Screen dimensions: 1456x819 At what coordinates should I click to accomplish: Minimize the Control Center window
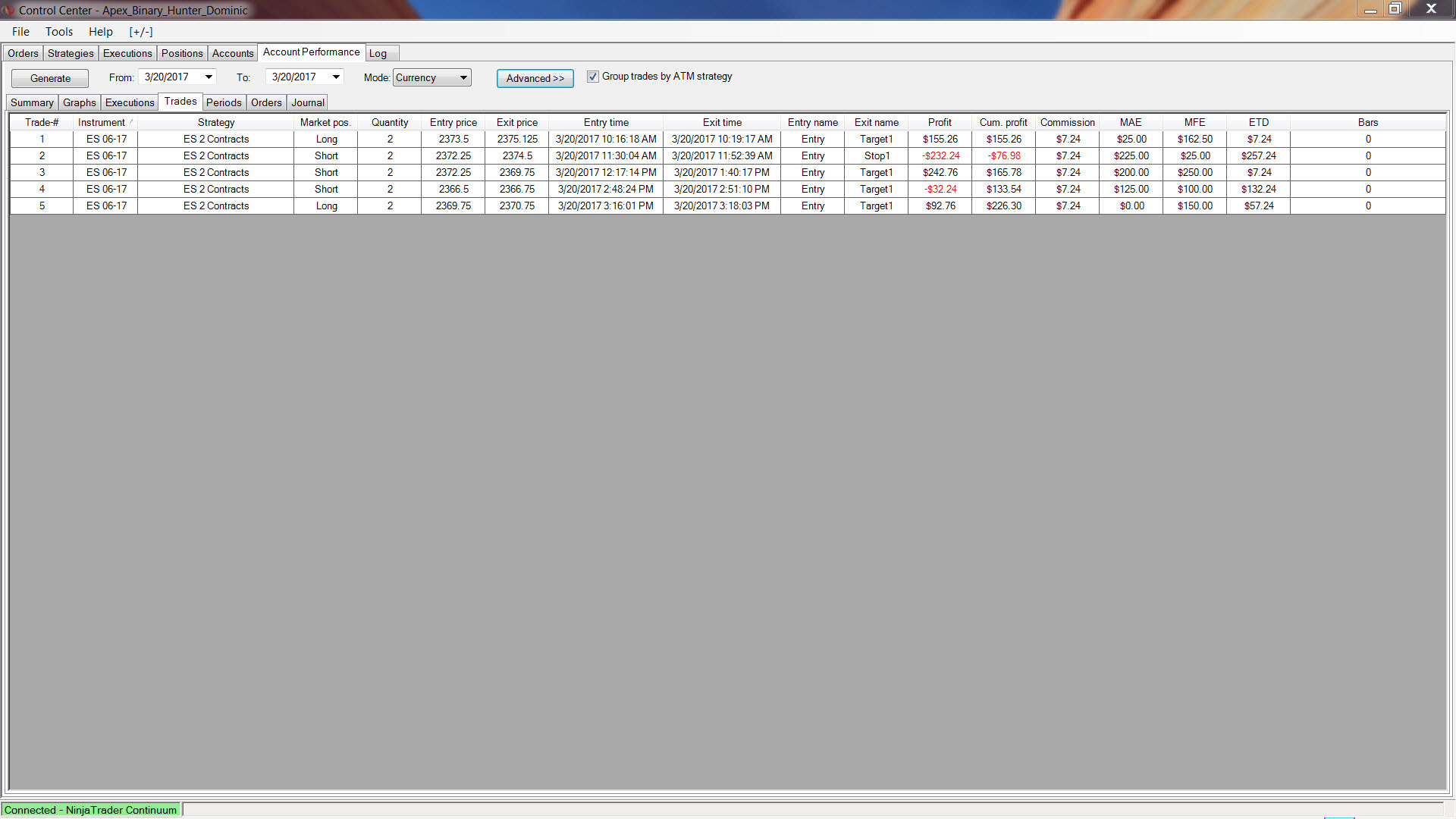coord(1370,9)
